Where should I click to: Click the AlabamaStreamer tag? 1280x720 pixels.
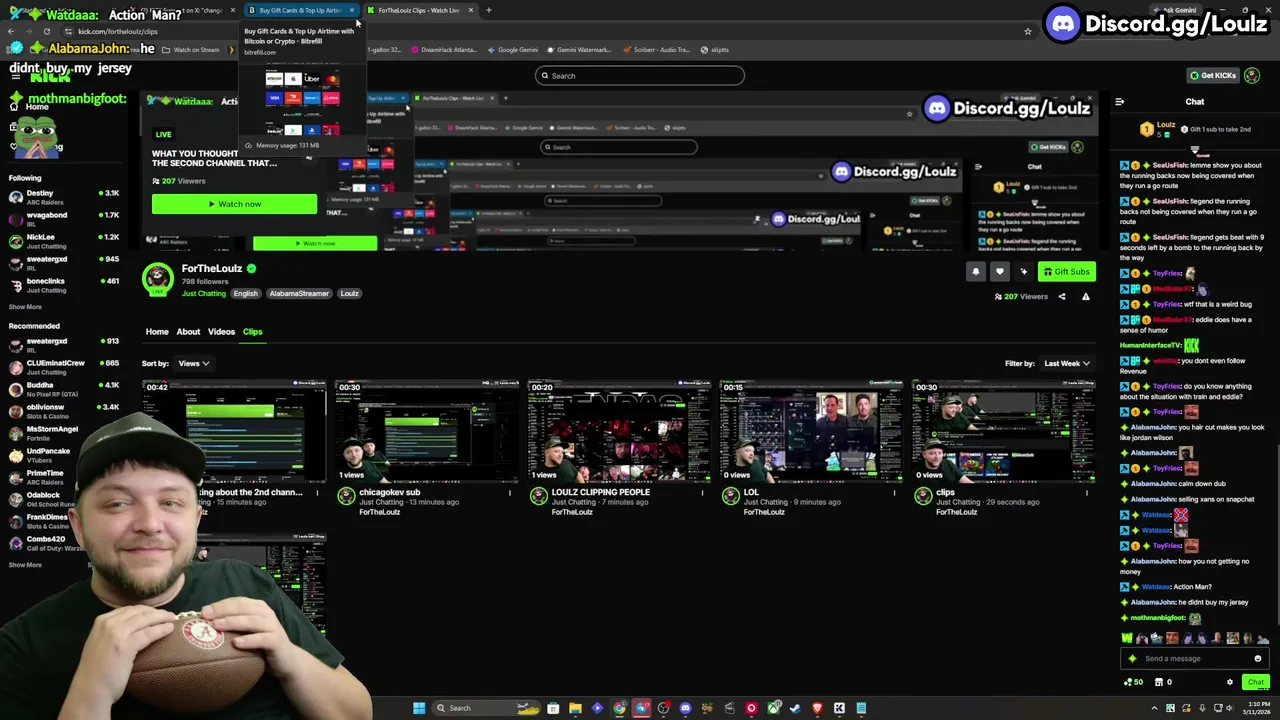(299, 293)
